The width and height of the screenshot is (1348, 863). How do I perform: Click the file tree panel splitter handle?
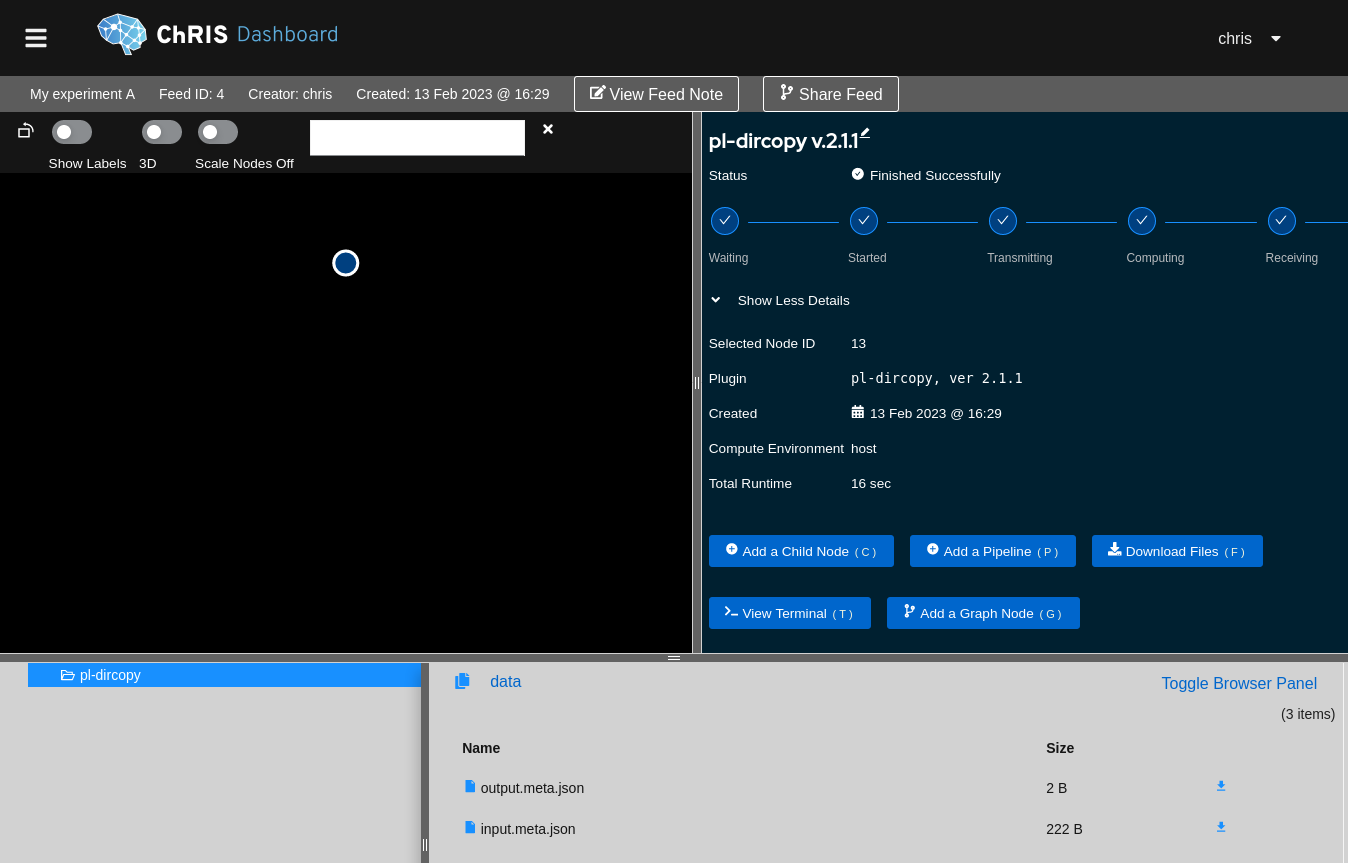click(x=425, y=845)
